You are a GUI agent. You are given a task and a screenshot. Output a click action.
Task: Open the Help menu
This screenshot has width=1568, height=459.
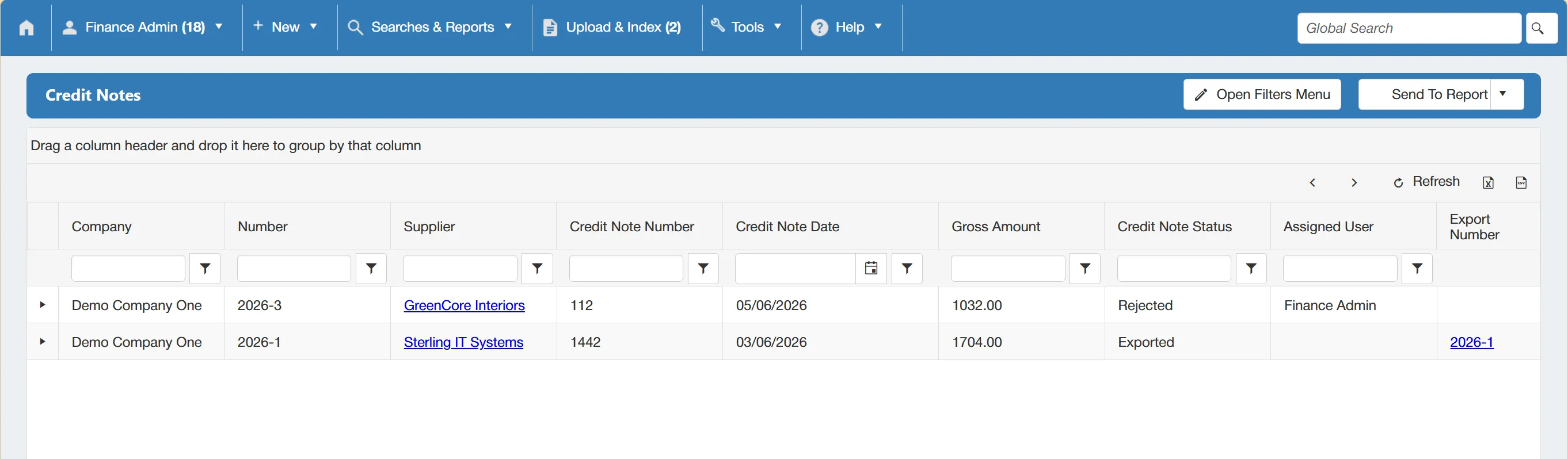pos(847,28)
